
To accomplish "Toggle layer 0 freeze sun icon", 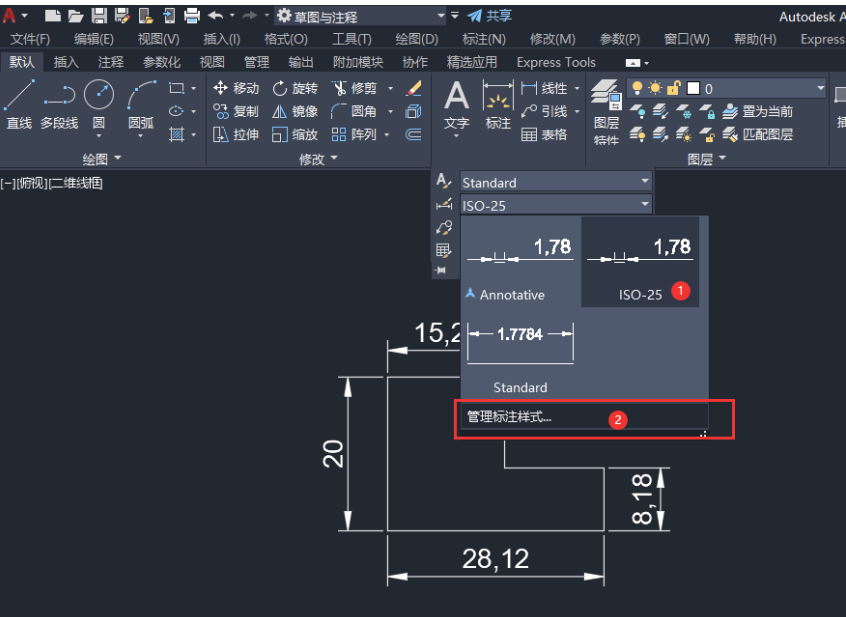I will 655,88.
